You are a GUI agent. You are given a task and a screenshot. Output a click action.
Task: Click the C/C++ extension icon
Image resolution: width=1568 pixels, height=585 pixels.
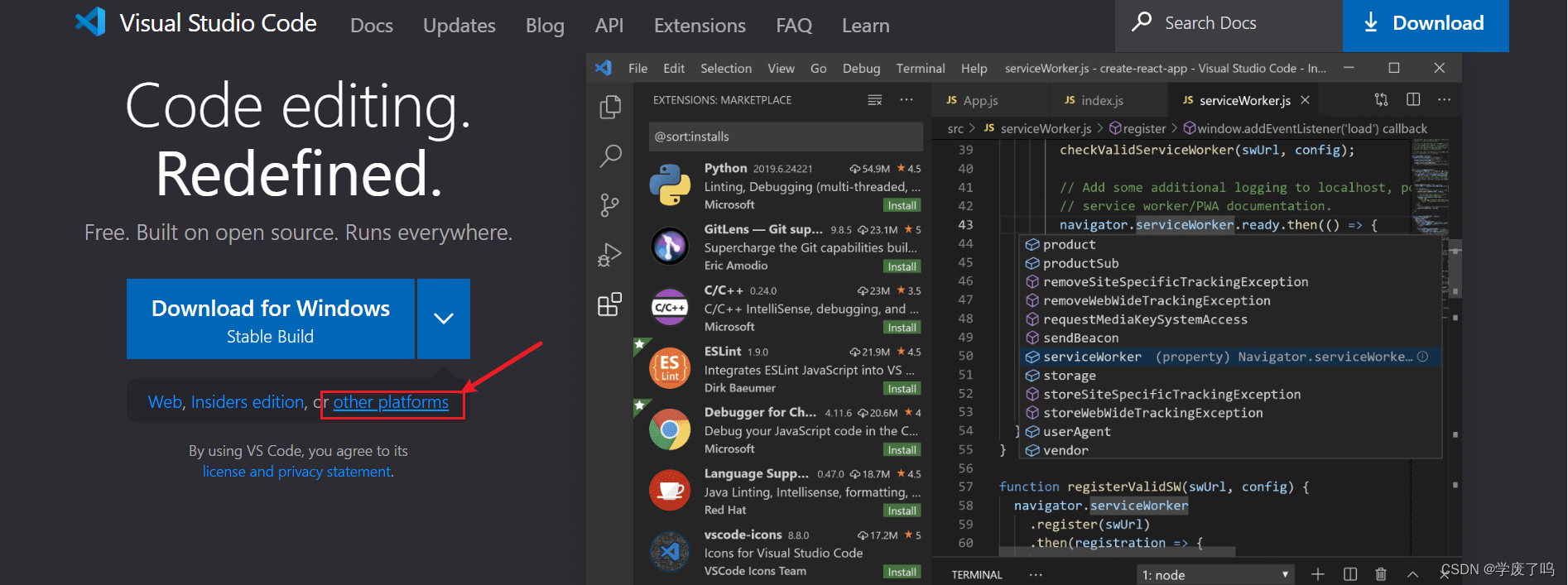(x=670, y=307)
